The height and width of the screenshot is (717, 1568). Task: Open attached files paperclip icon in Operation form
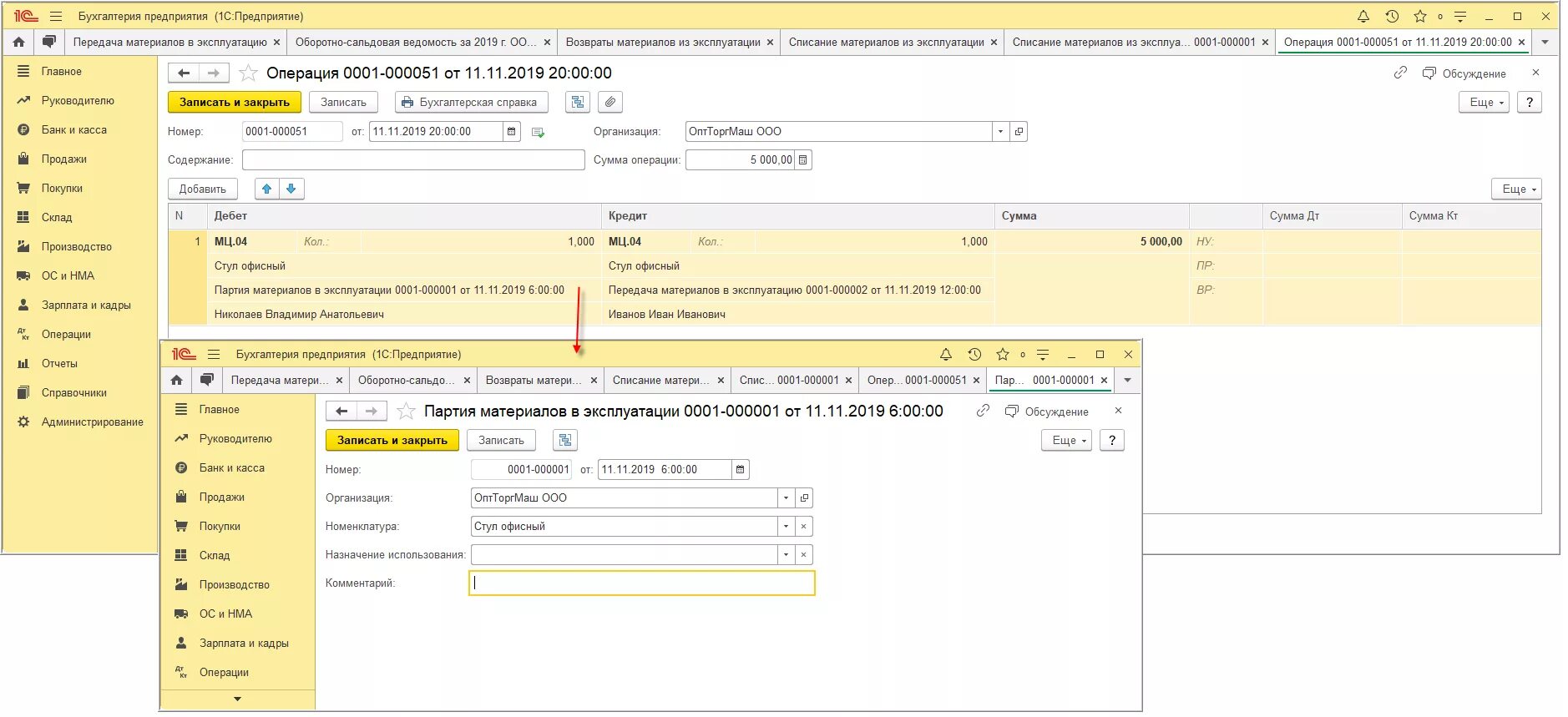coord(610,102)
